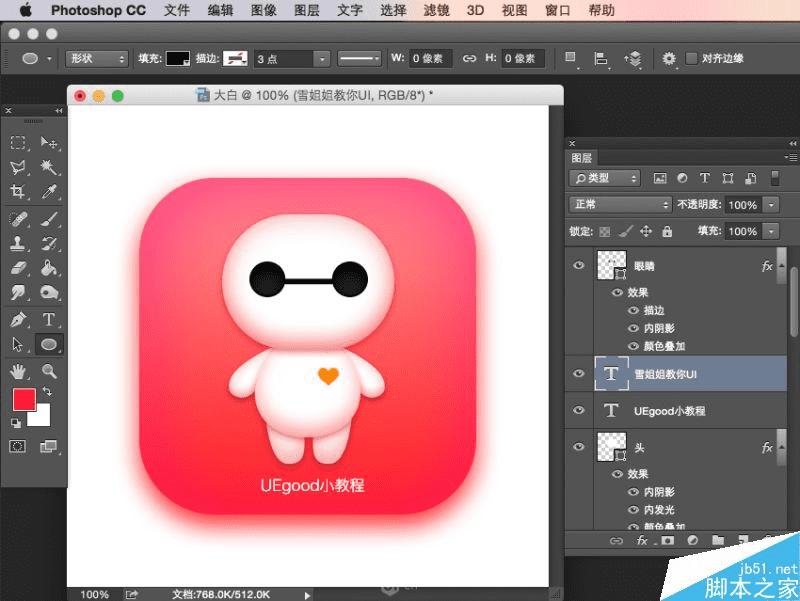Select the Paint Bucket tool
This screenshot has height=601, width=800.
coord(48,268)
